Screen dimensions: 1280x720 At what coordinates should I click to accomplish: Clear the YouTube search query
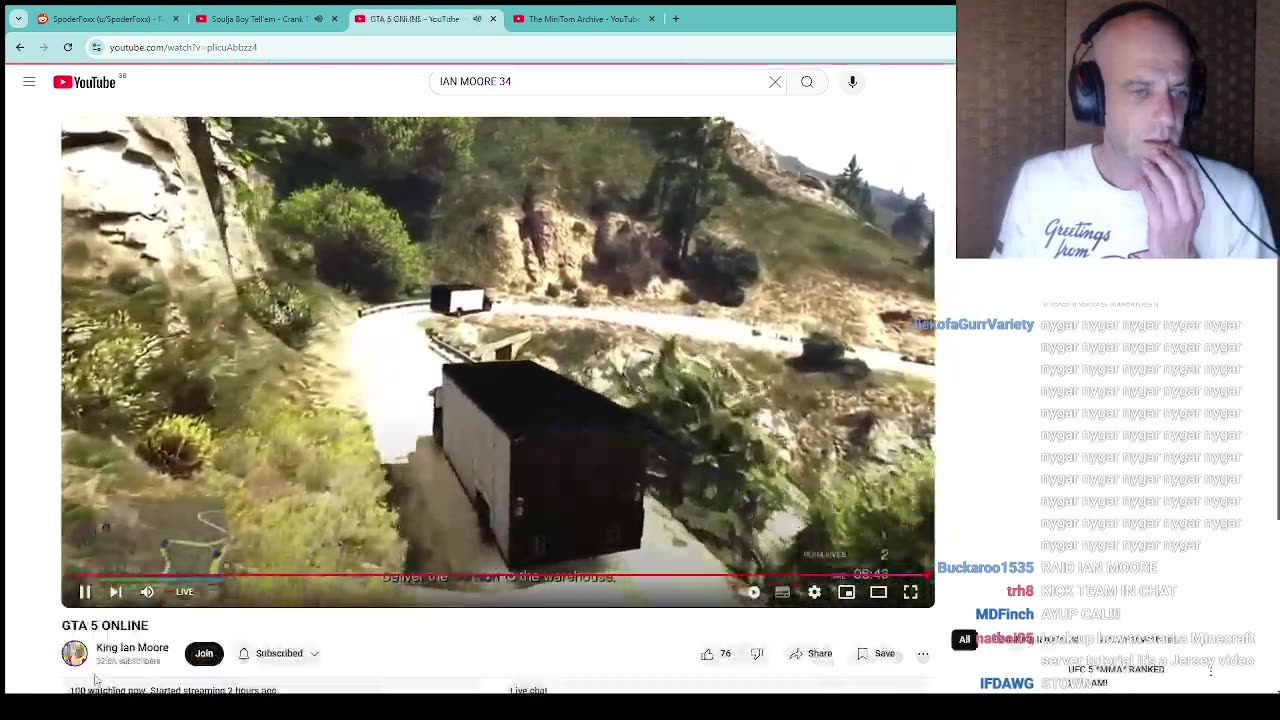(775, 82)
